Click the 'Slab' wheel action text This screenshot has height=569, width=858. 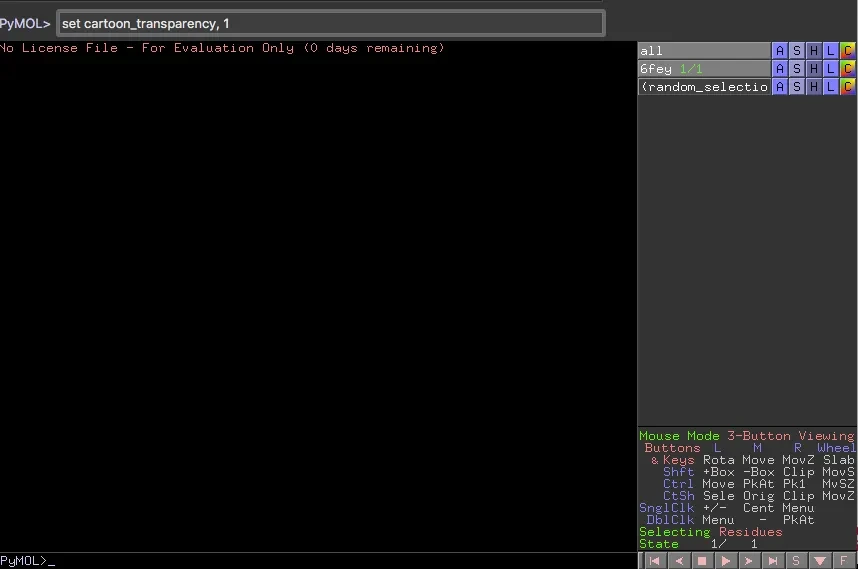[839, 460]
